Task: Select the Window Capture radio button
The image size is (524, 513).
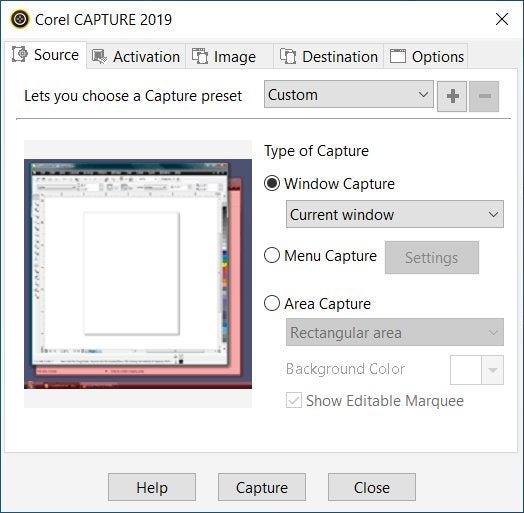Action: [272, 183]
